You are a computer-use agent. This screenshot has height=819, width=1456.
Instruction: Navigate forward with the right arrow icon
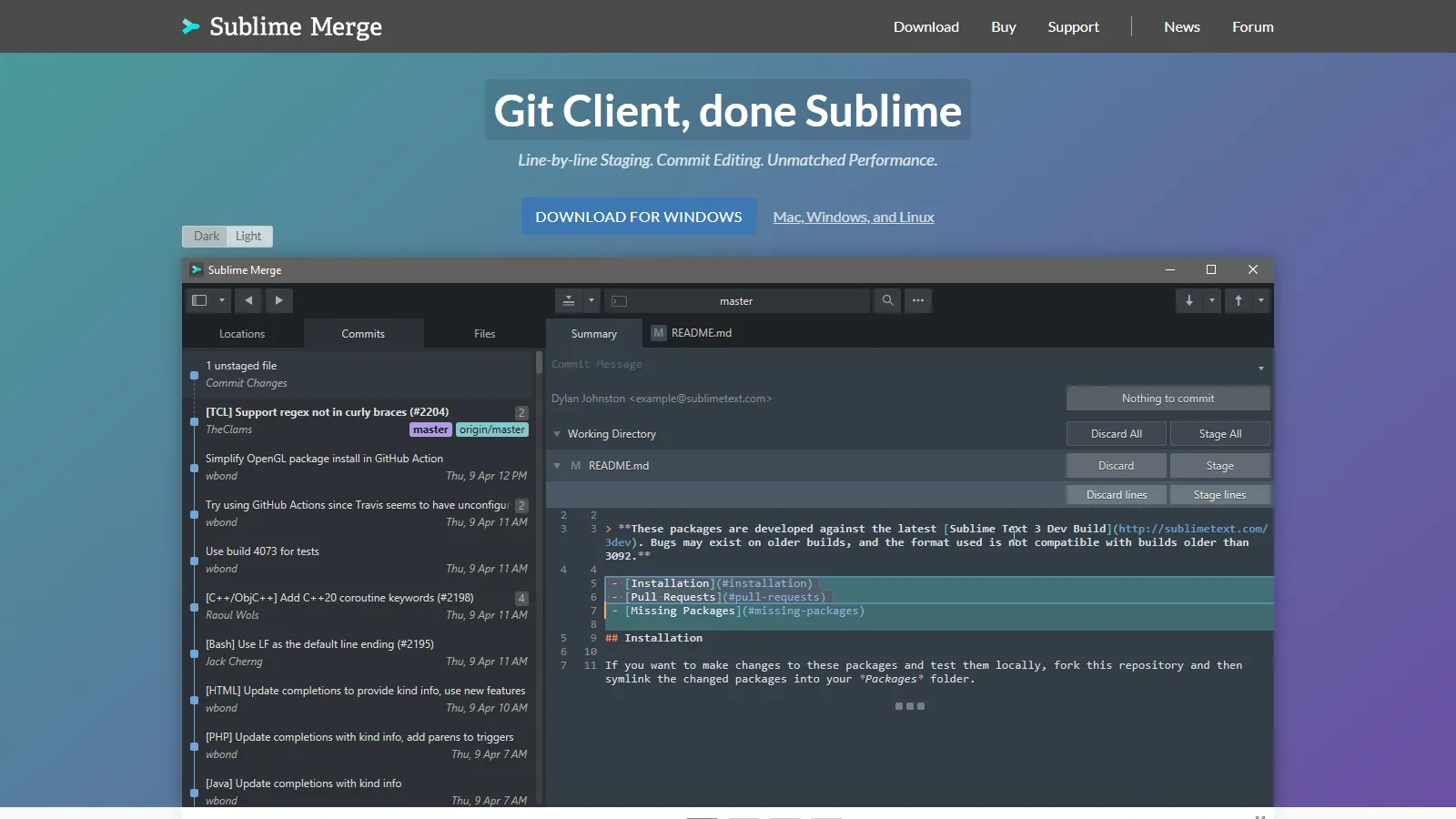(x=279, y=300)
